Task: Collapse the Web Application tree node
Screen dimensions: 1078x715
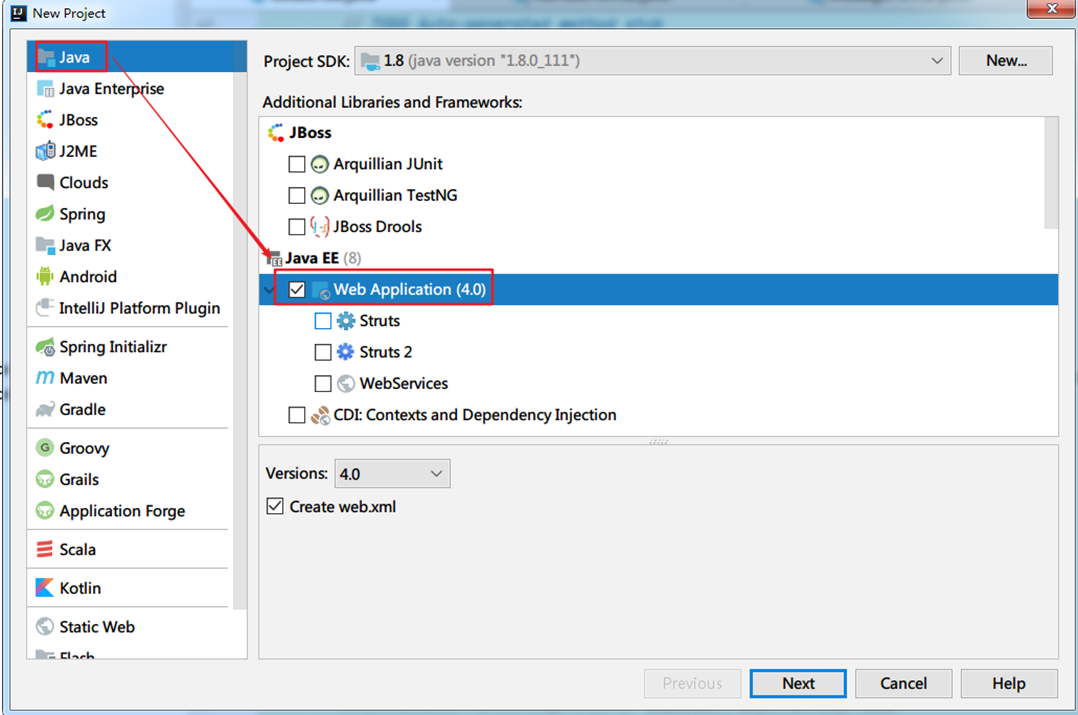Action: point(267,290)
